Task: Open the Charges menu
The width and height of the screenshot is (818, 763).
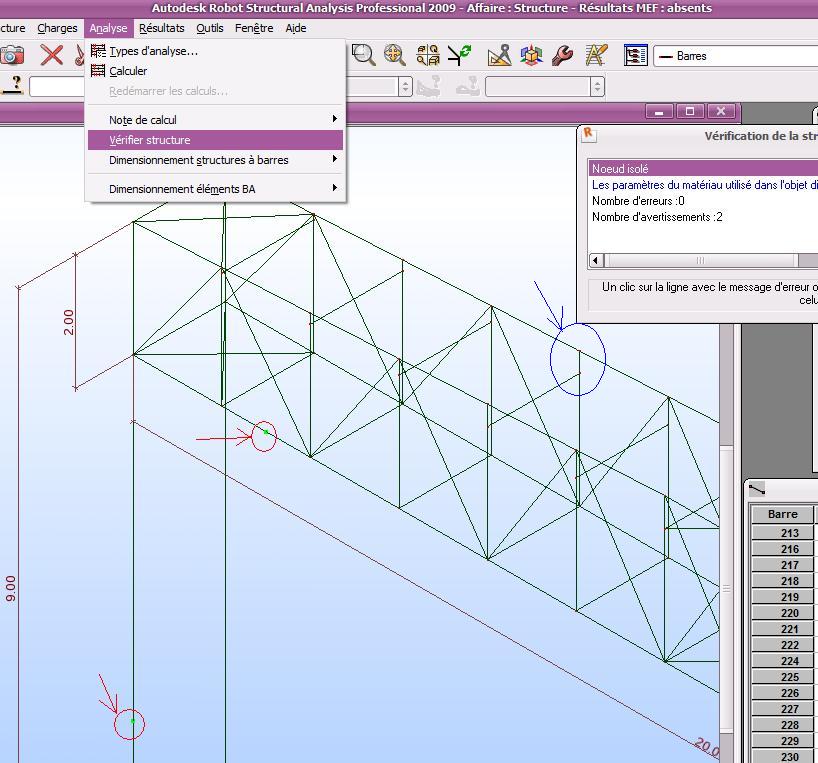Action: tap(57, 28)
